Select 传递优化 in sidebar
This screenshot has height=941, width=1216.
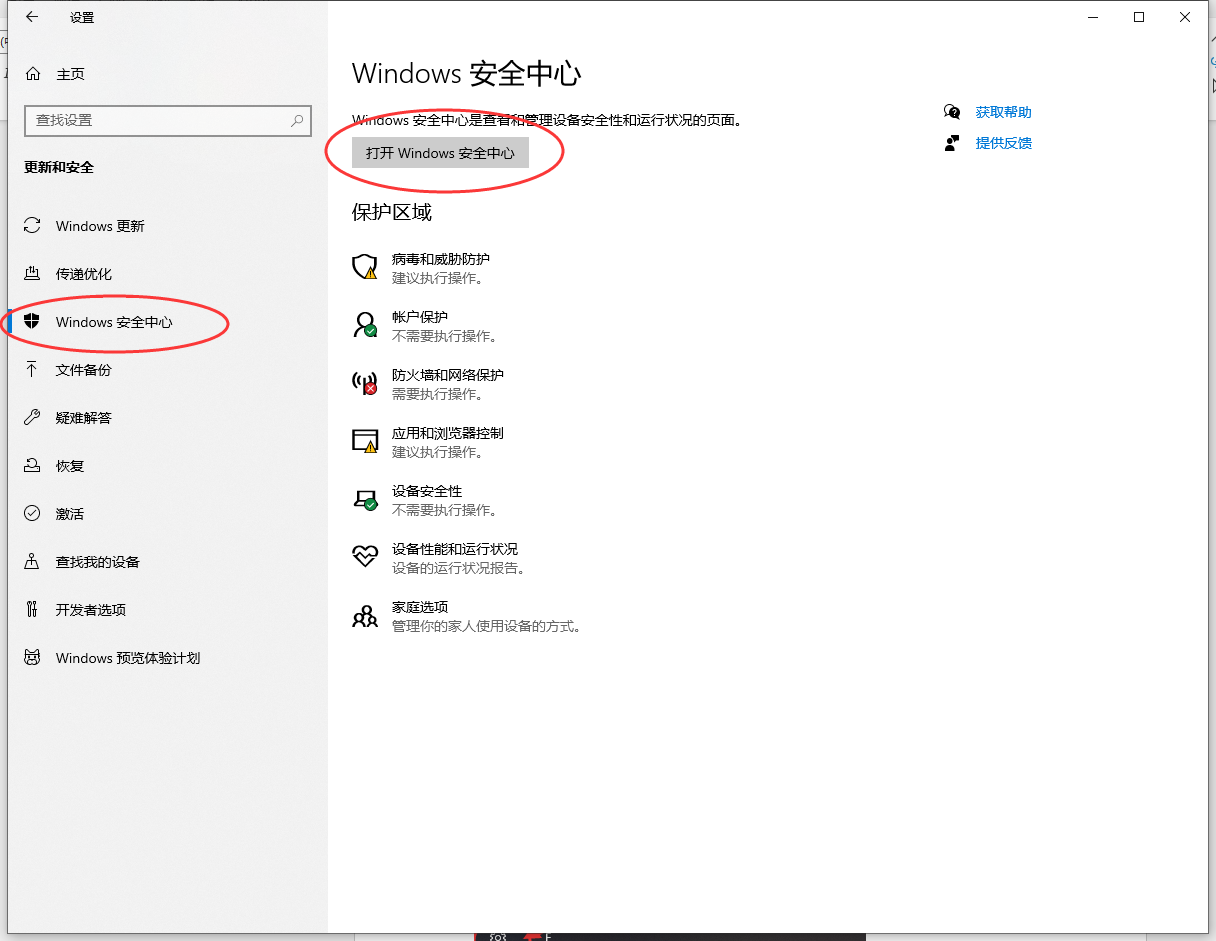[84, 274]
